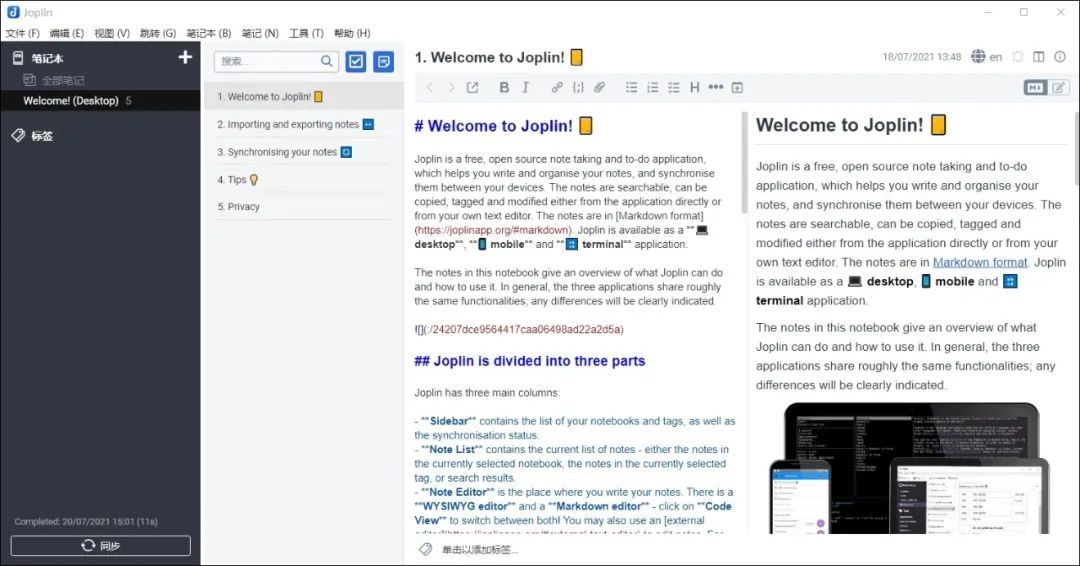Insert a hyperlink using the link icon
This screenshot has height=566, width=1080.
pos(557,88)
